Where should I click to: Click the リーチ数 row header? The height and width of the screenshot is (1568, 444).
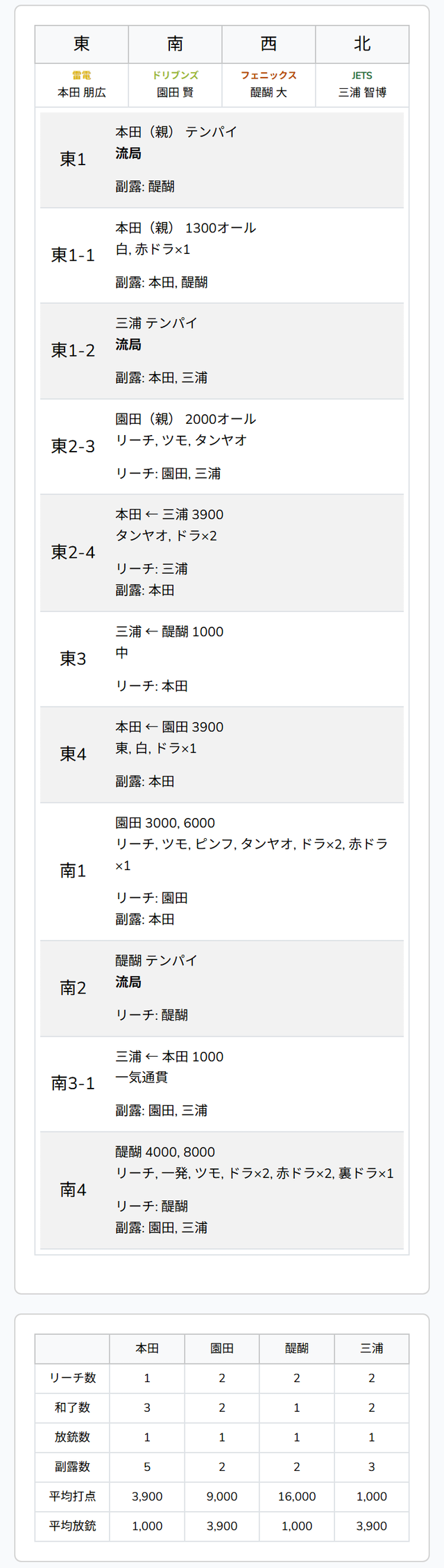coord(72,1377)
